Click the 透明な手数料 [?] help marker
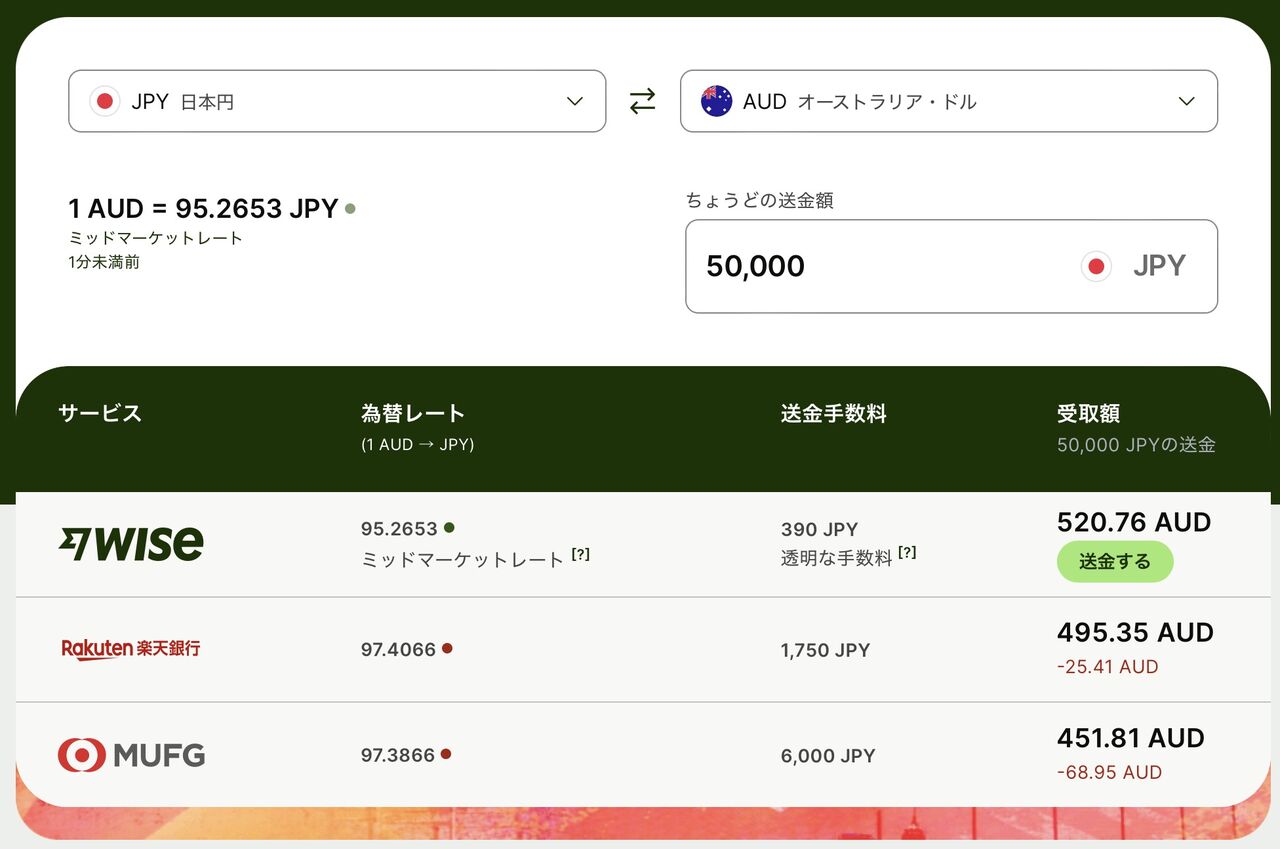The width and height of the screenshot is (1280, 849). (x=906, y=550)
